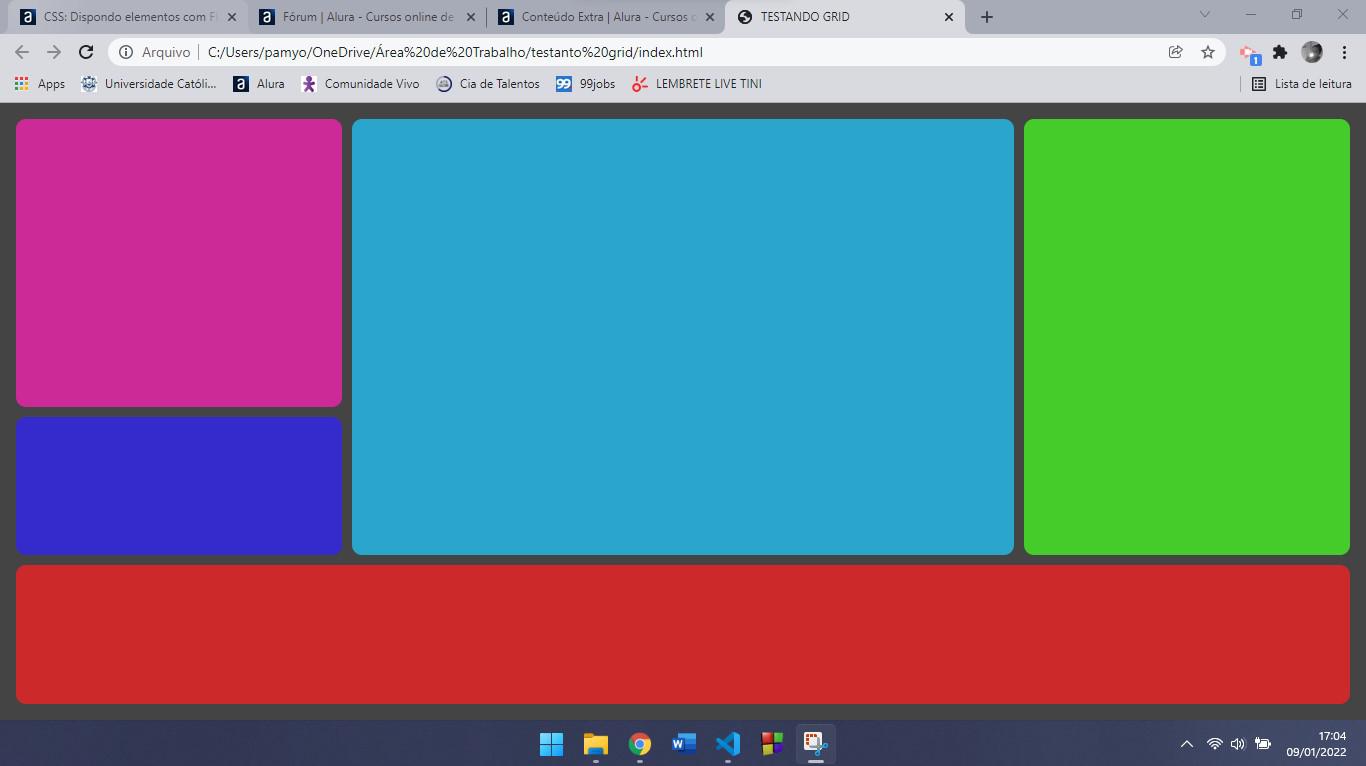Open battery status in tray
1366x766 pixels.
click(1263, 744)
